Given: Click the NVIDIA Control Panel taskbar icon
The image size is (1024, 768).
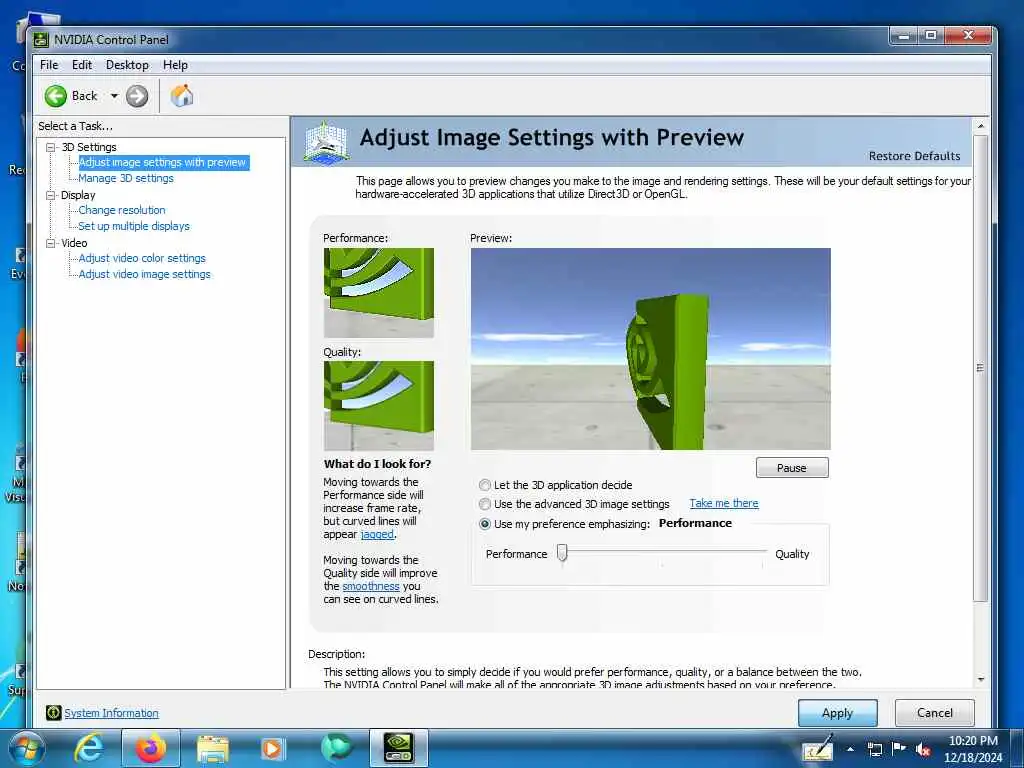Looking at the screenshot, I should (x=398, y=748).
